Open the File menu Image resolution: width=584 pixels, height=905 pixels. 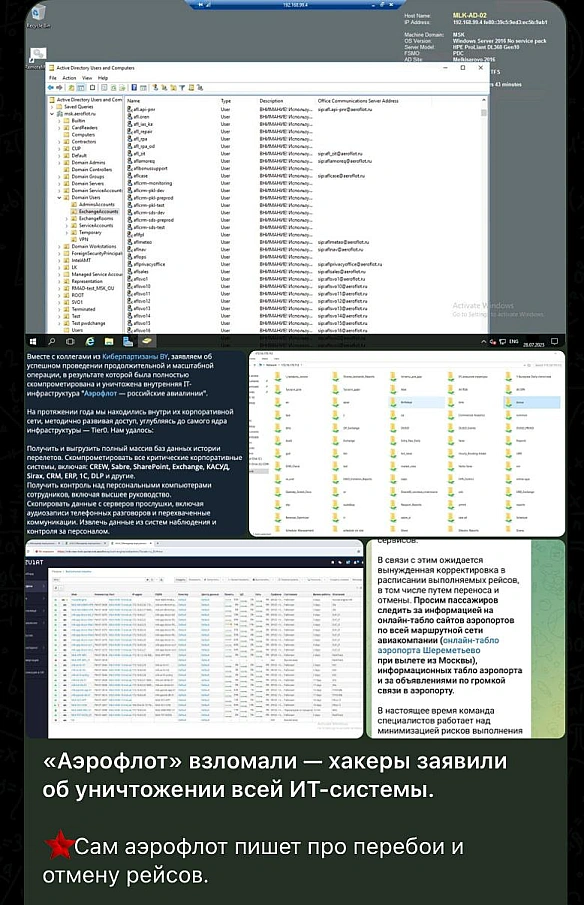point(53,78)
